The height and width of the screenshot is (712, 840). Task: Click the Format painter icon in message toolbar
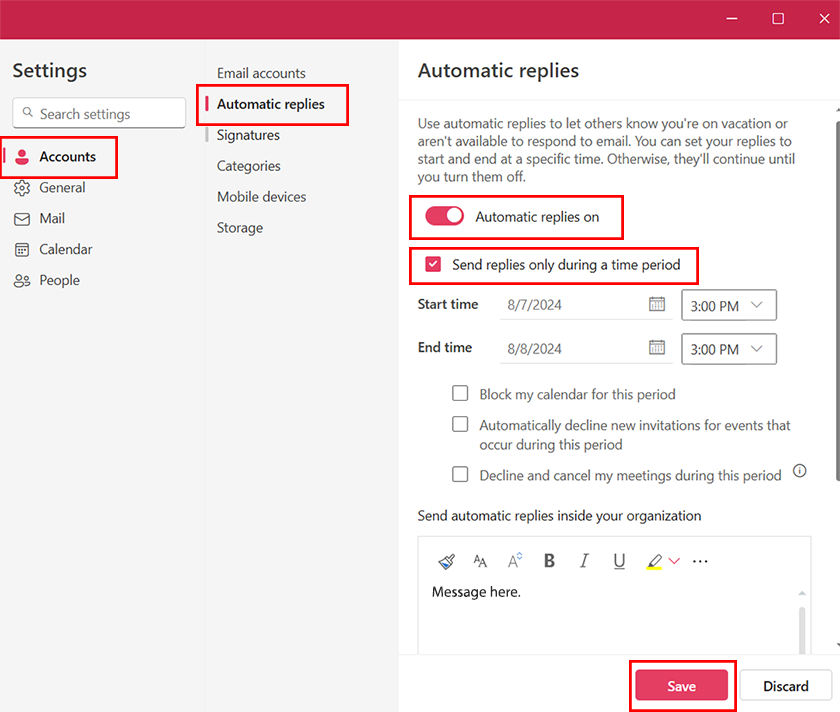[x=446, y=561]
